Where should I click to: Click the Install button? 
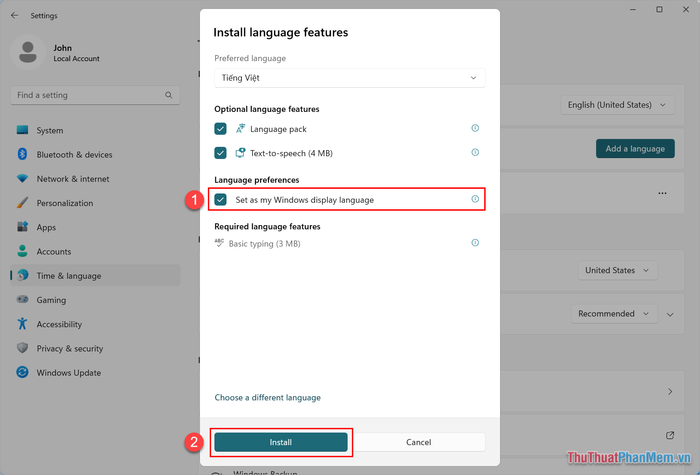point(281,442)
